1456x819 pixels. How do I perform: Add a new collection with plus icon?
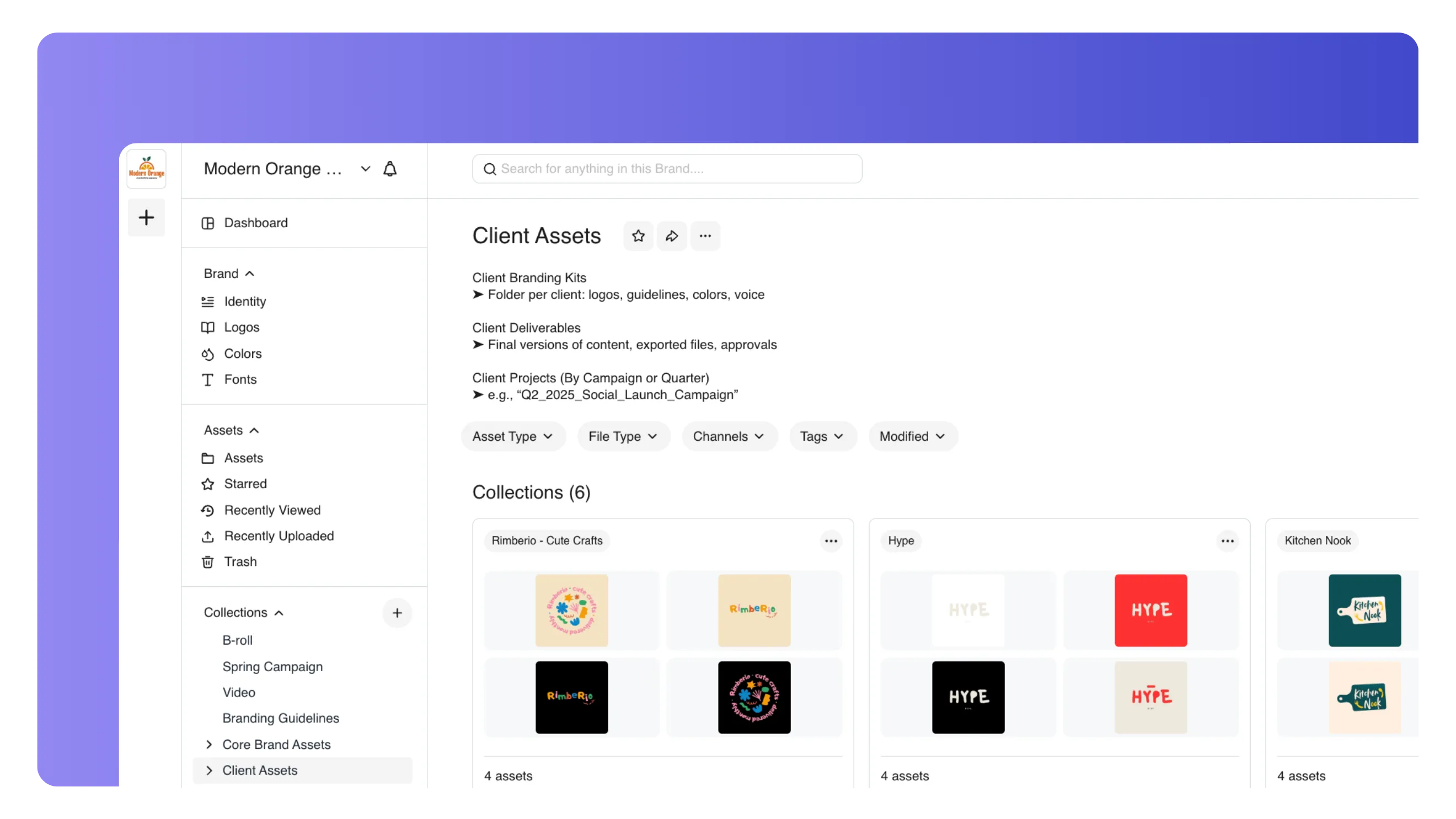(397, 613)
